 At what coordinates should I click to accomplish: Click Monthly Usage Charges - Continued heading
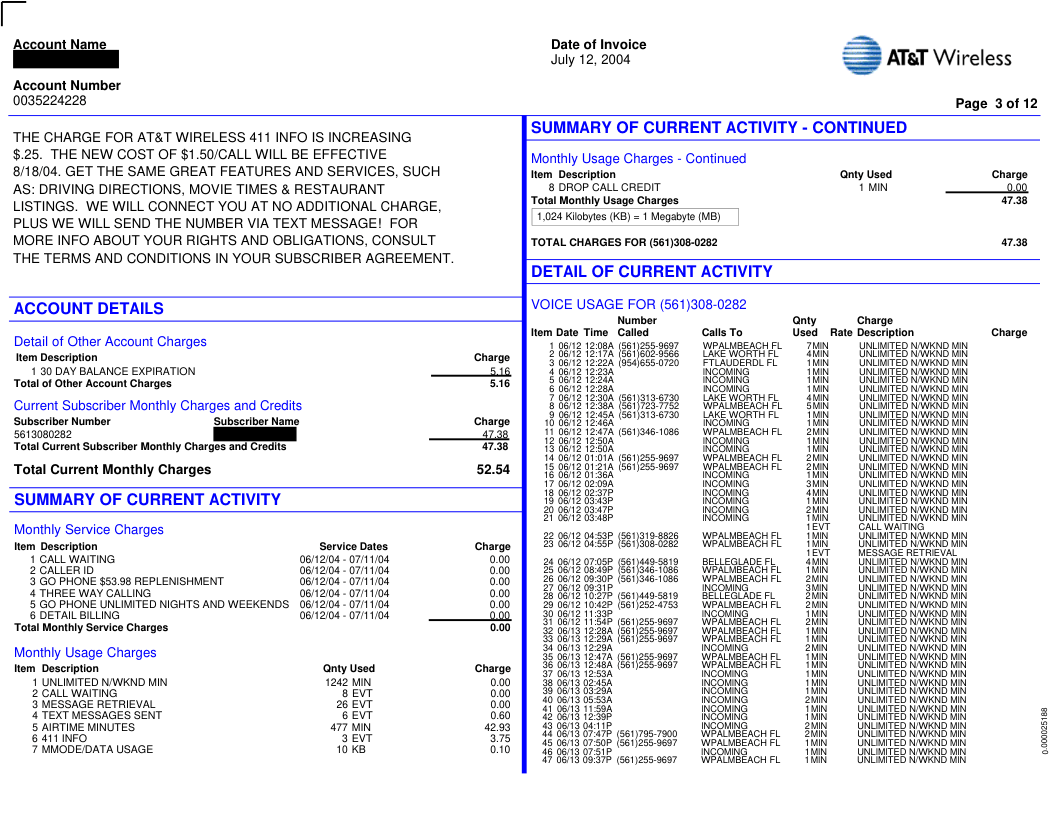tap(638, 159)
